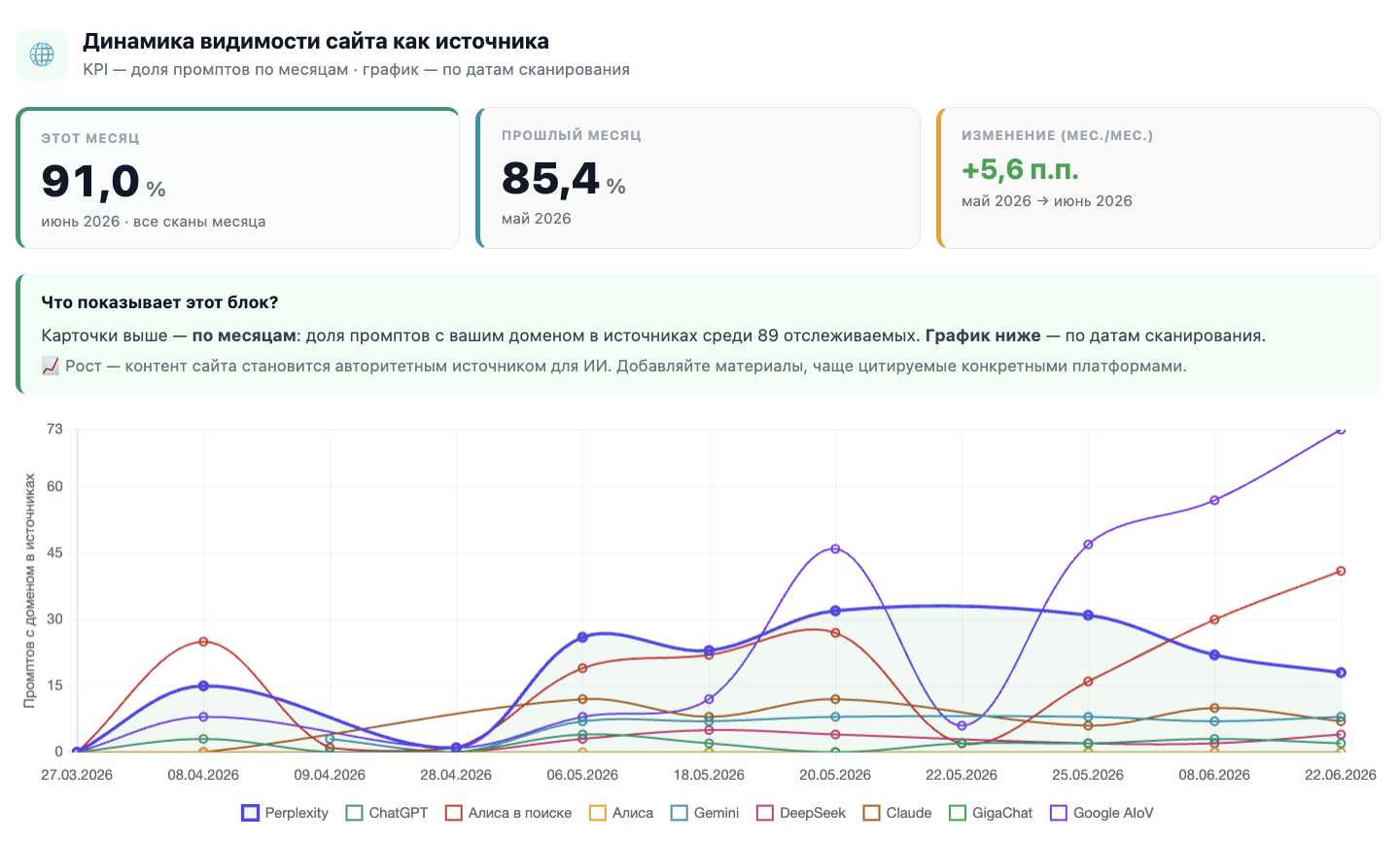Click the "06.05.2026" date on the x-axis
The image size is (1400, 844).
(x=582, y=775)
